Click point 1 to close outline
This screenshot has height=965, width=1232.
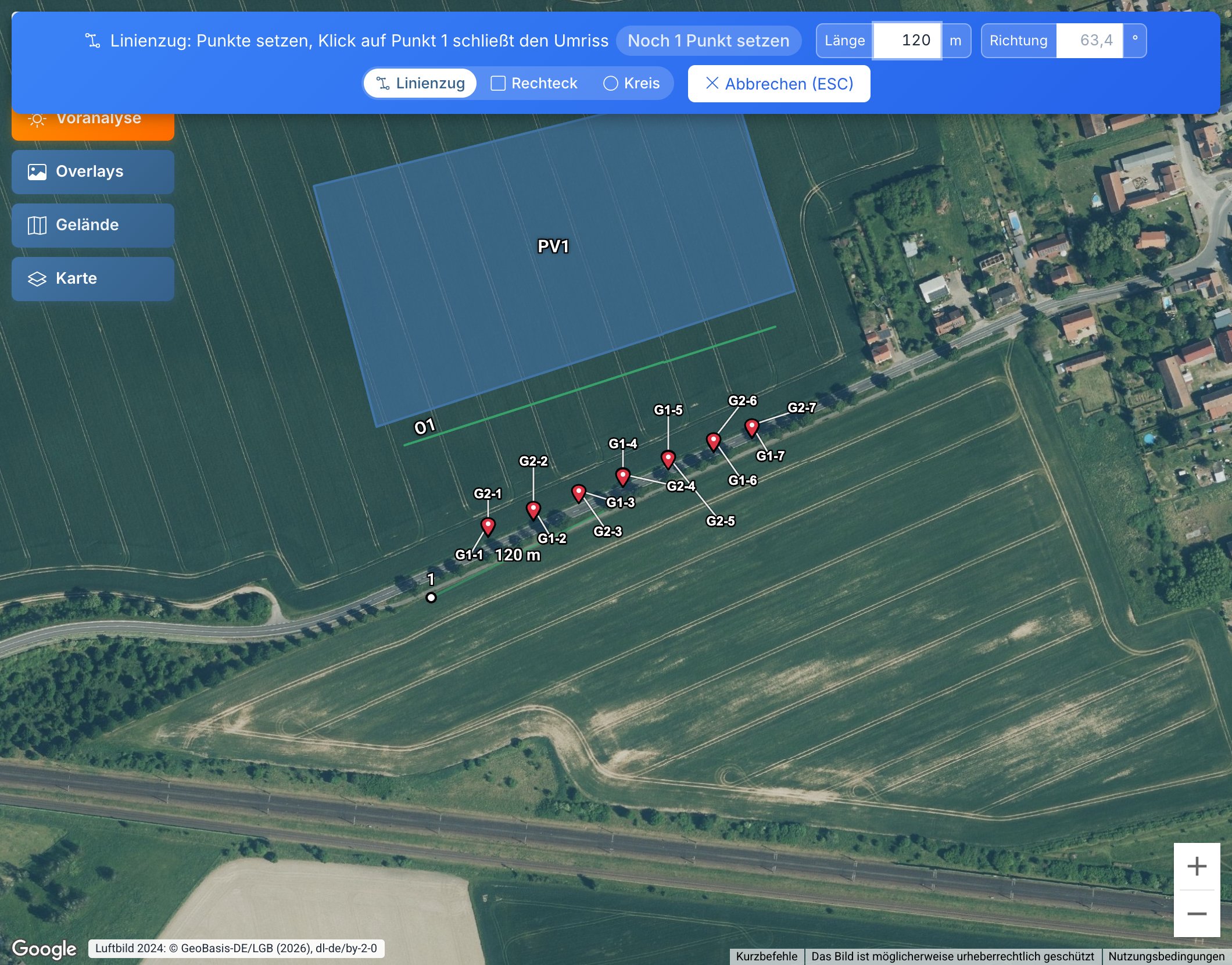tap(431, 597)
